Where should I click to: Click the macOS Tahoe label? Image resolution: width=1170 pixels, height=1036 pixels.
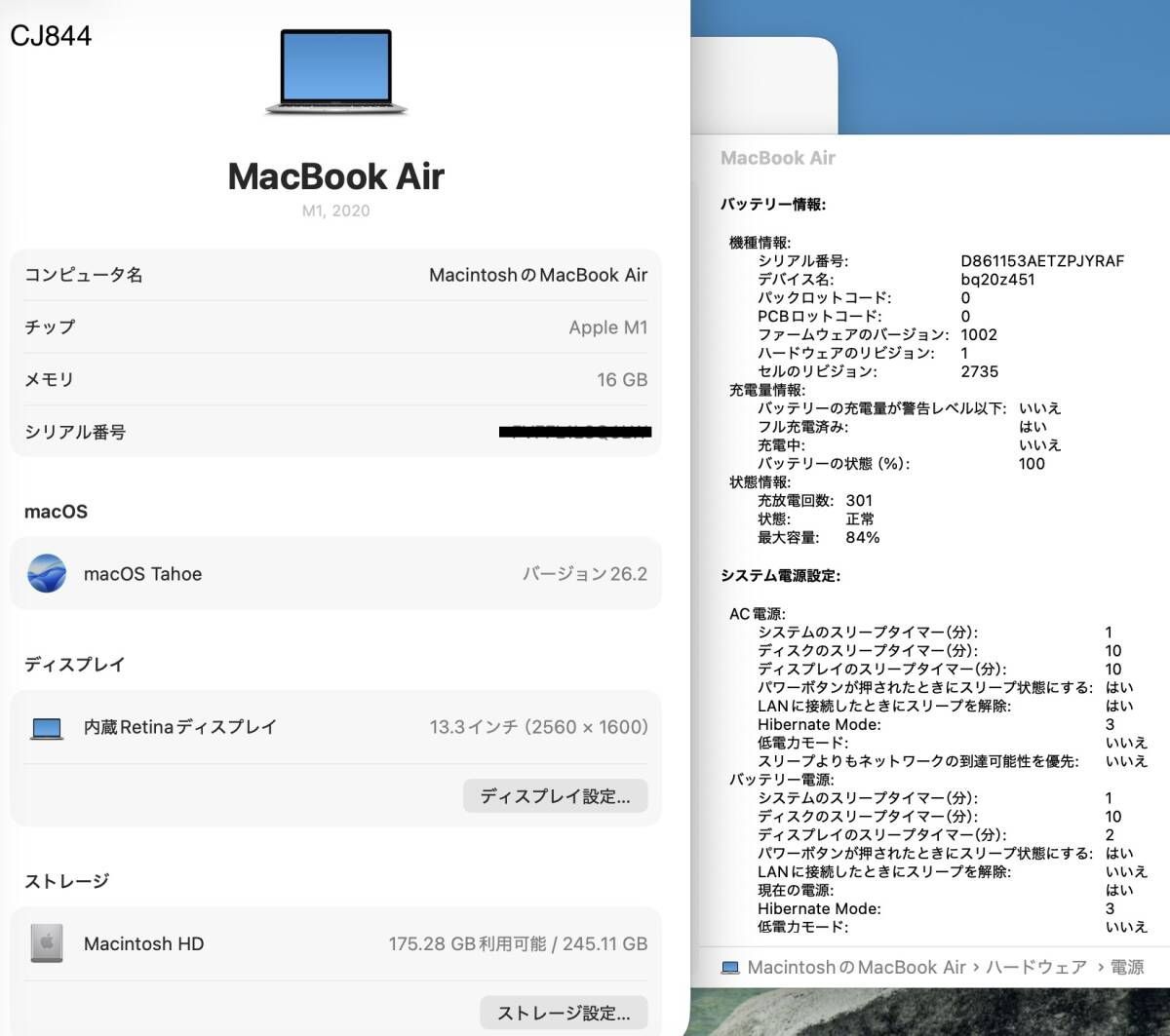[x=142, y=574]
